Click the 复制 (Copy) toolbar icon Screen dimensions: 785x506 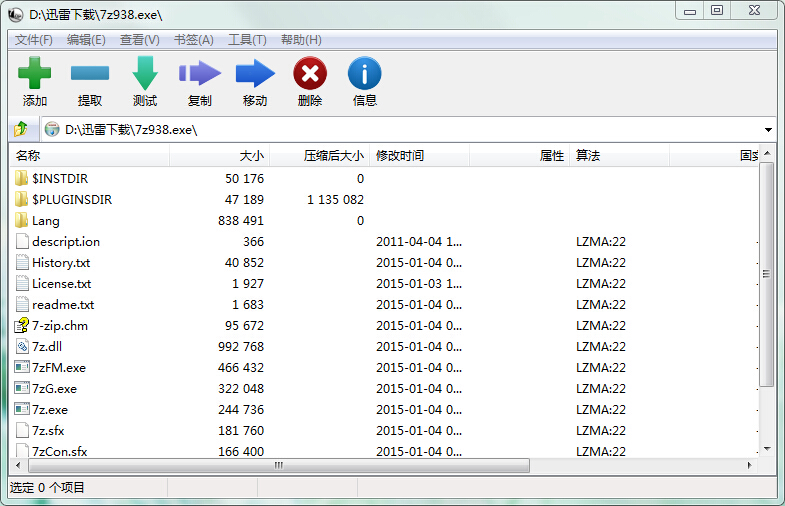click(200, 73)
